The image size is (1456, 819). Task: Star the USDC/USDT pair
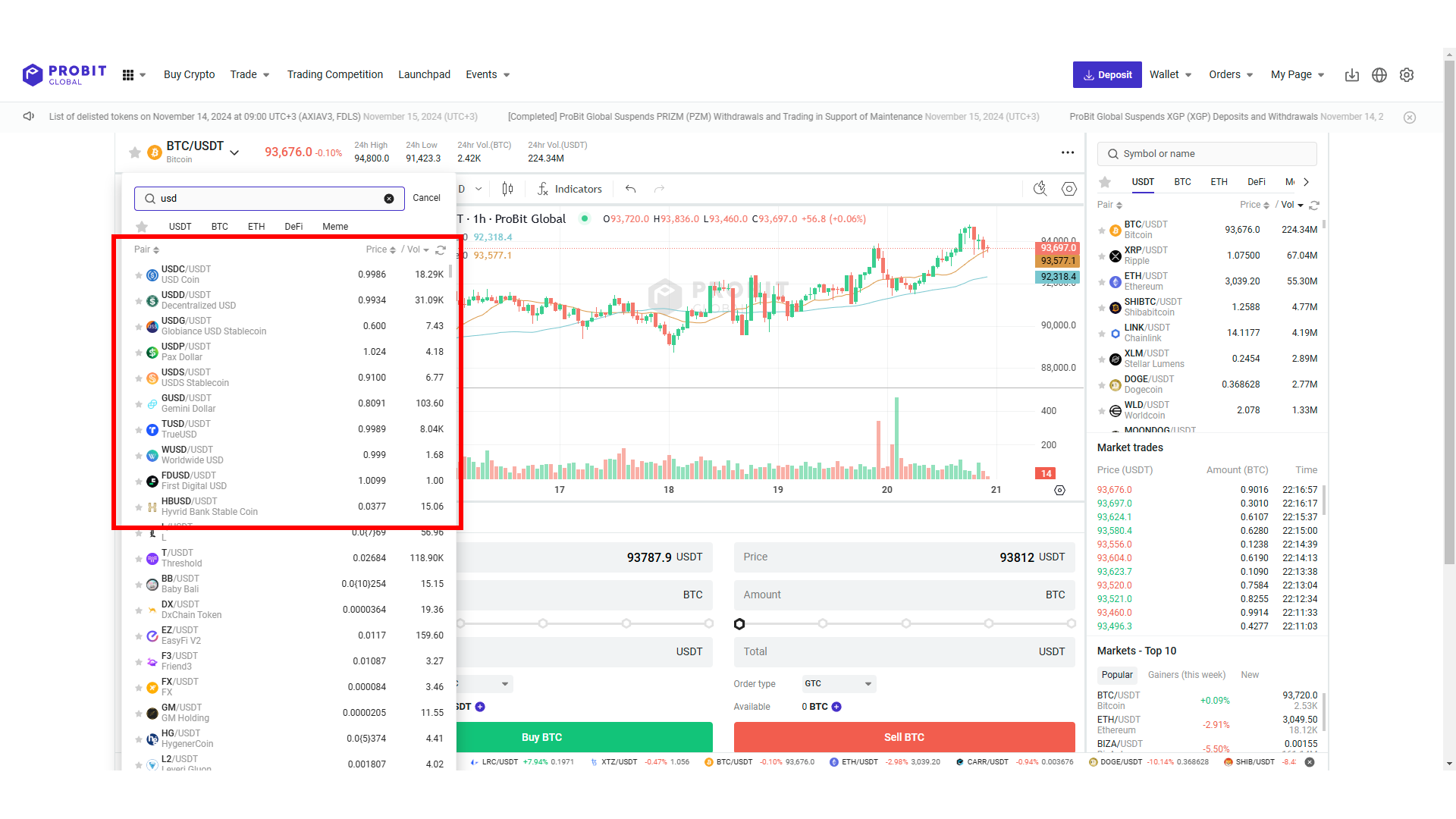[139, 275]
